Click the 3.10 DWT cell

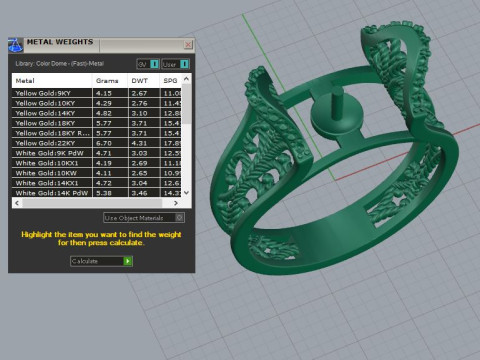144,113
